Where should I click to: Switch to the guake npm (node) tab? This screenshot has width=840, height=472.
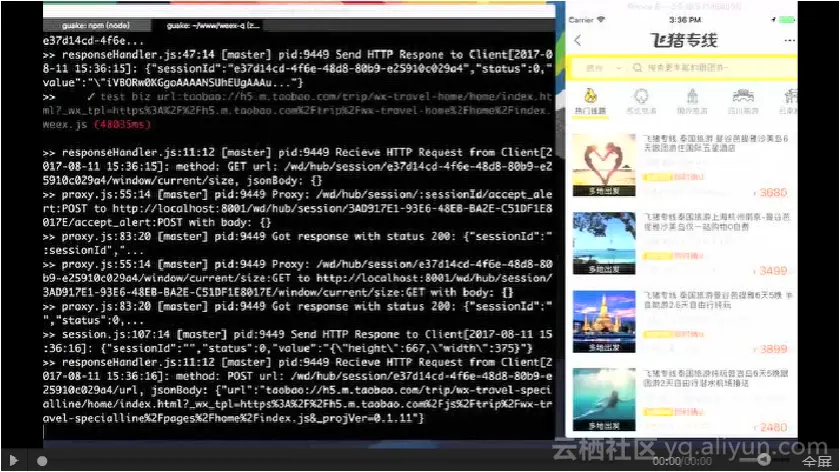tap(95, 25)
